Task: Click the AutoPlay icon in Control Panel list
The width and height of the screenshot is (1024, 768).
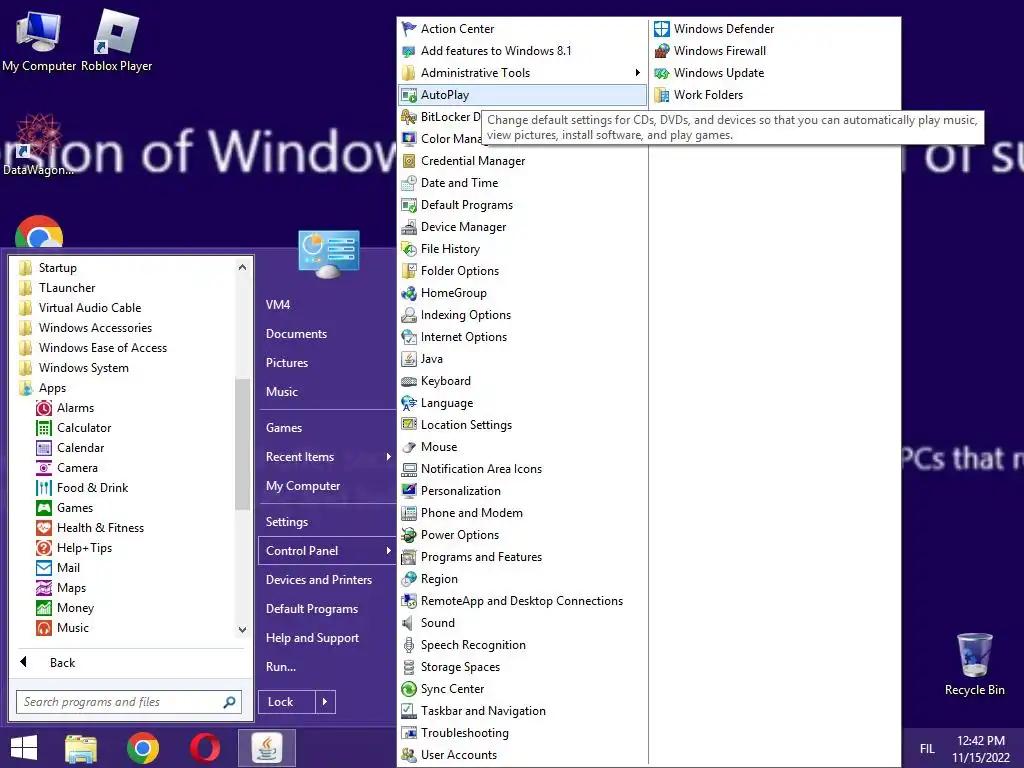Action: [x=409, y=95]
